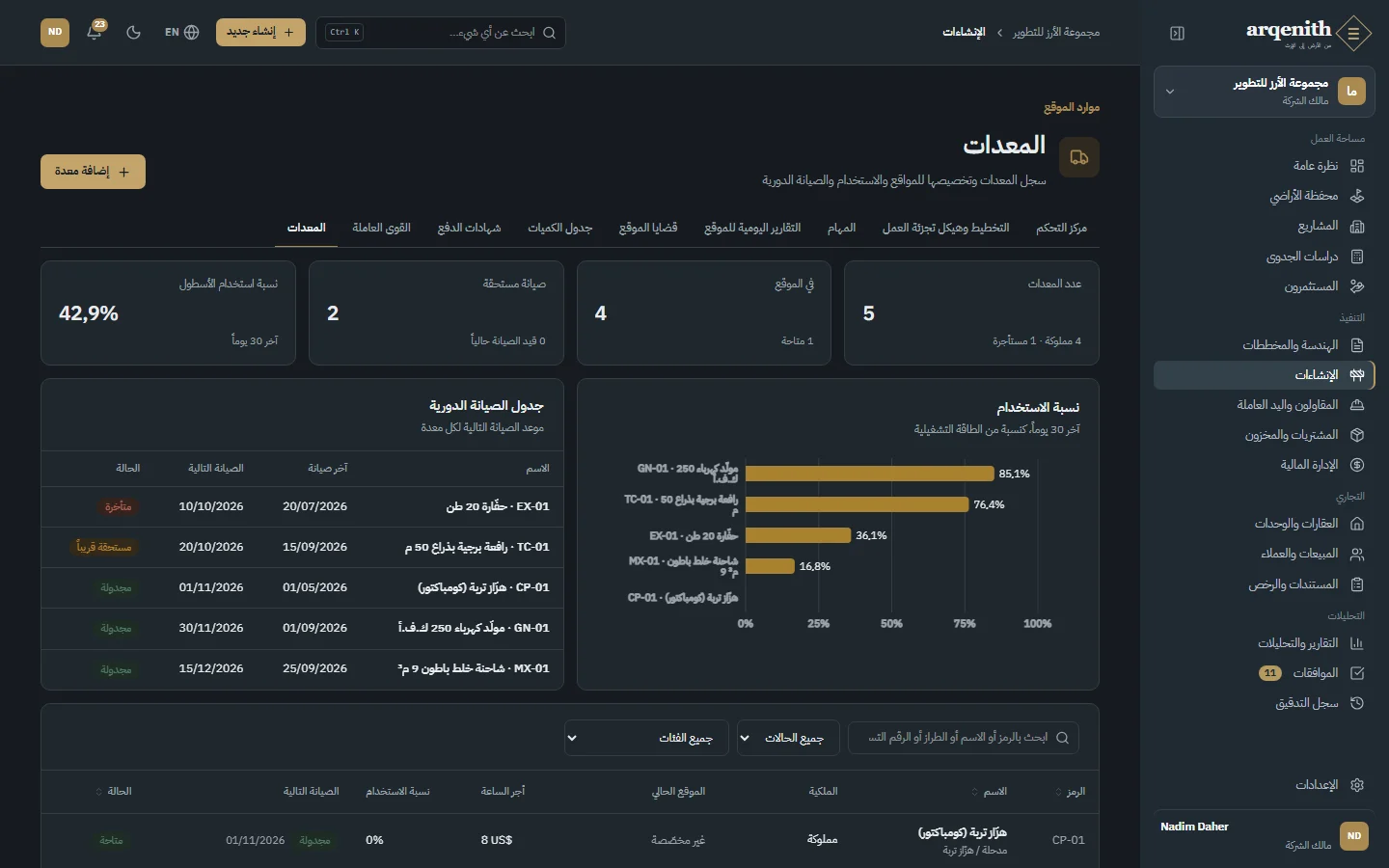Open العقارات والوحدات in the sidebar
The height and width of the screenshot is (868, 1389).
click(x=1264, y=524)
